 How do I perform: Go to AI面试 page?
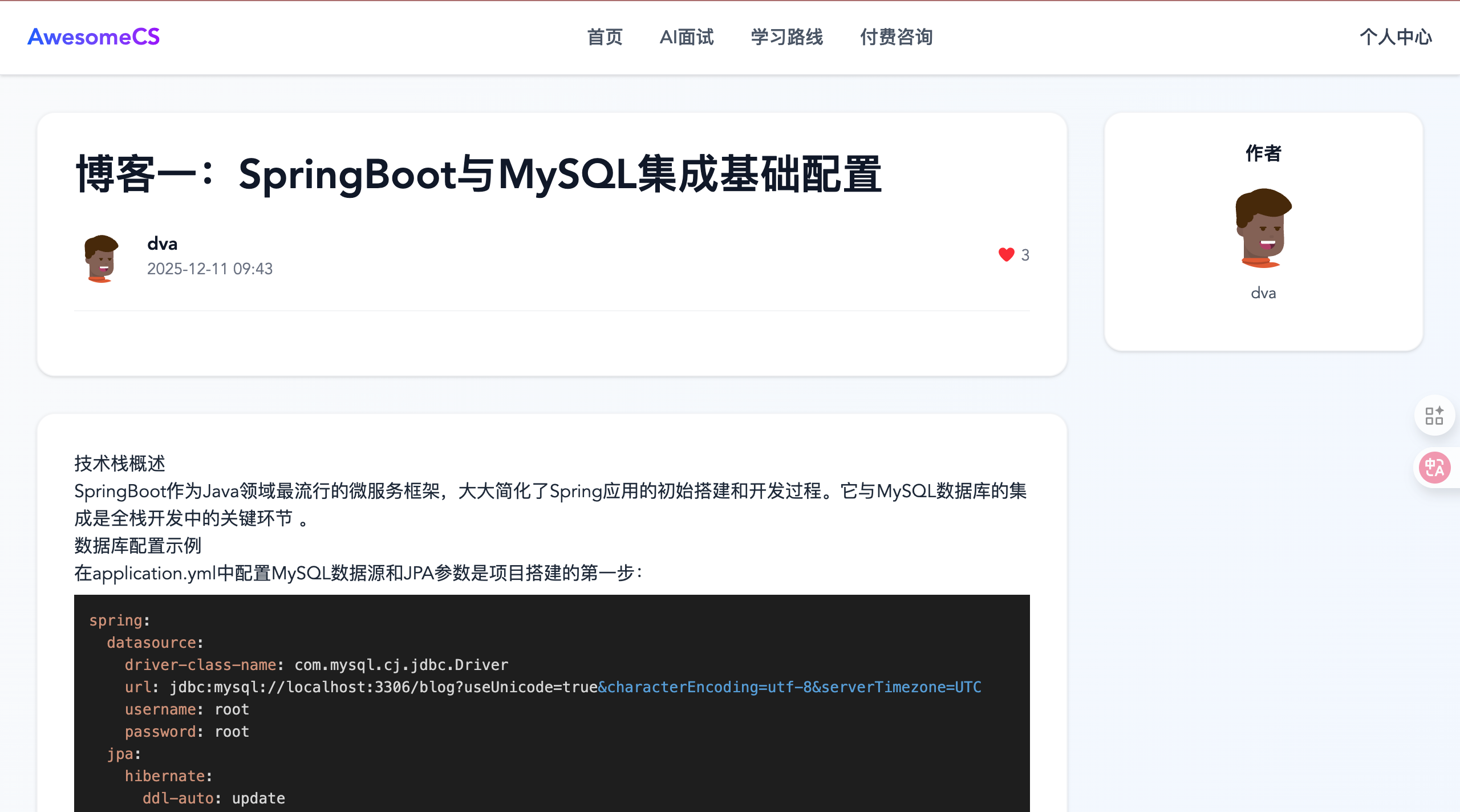[x=687, y=37]
